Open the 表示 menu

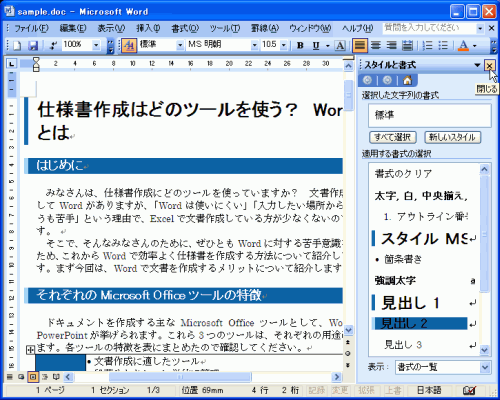click(x=111, y=29)
